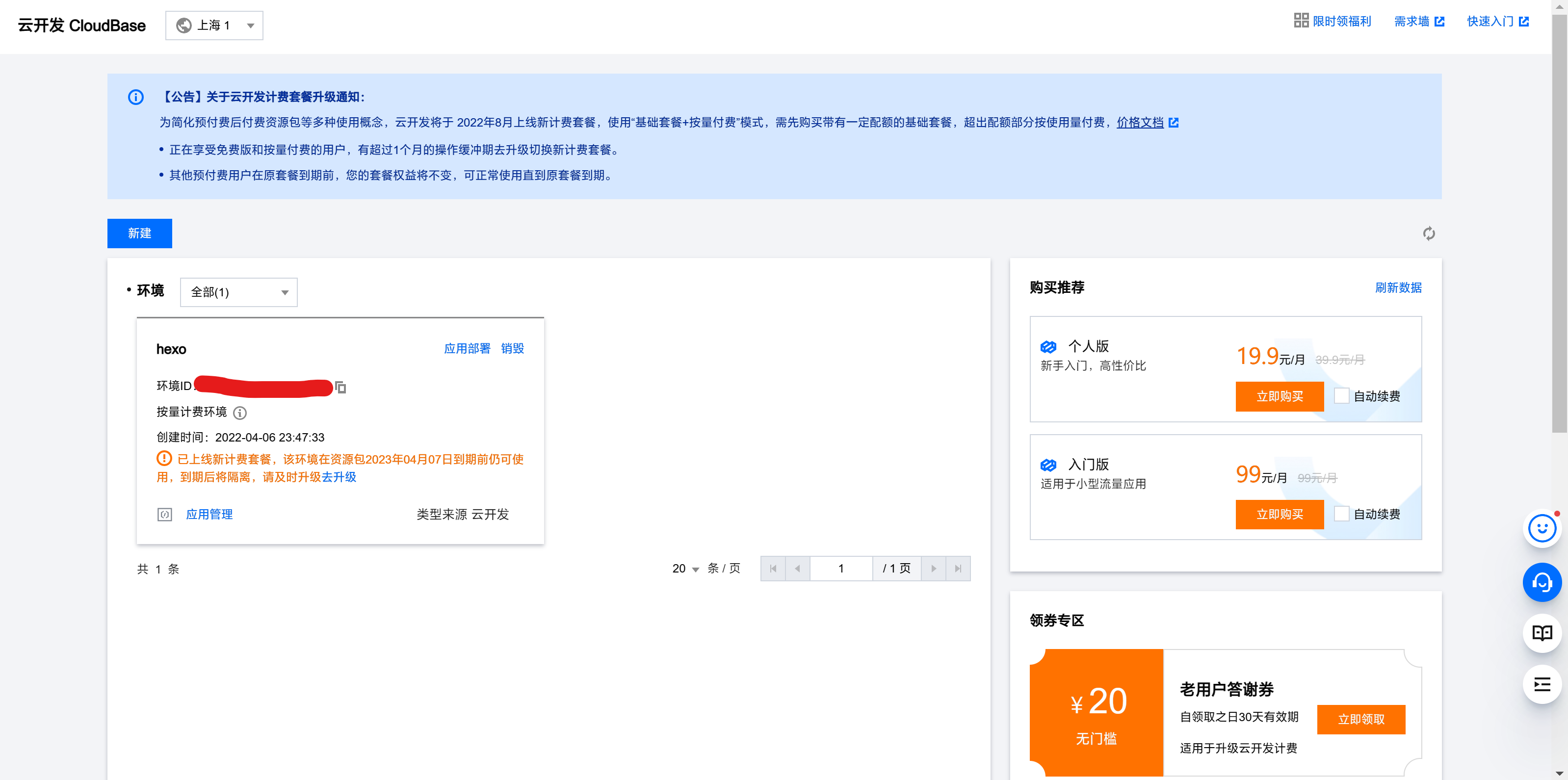
Task: Open 应用管理 for hexo
Action: click(x=209, y=515)
